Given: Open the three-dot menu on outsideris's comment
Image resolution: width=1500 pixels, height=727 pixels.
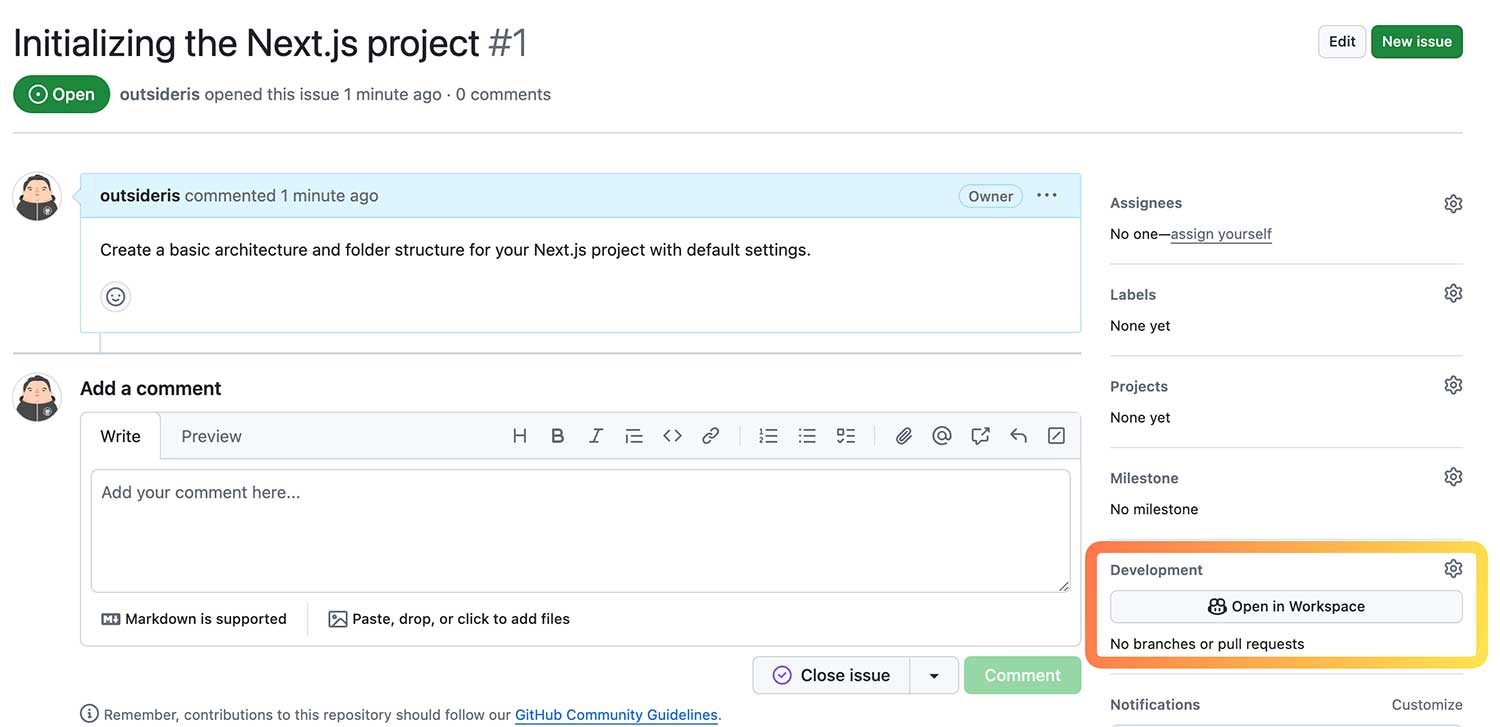Looking at the screenshot, I should (1047, 196).
